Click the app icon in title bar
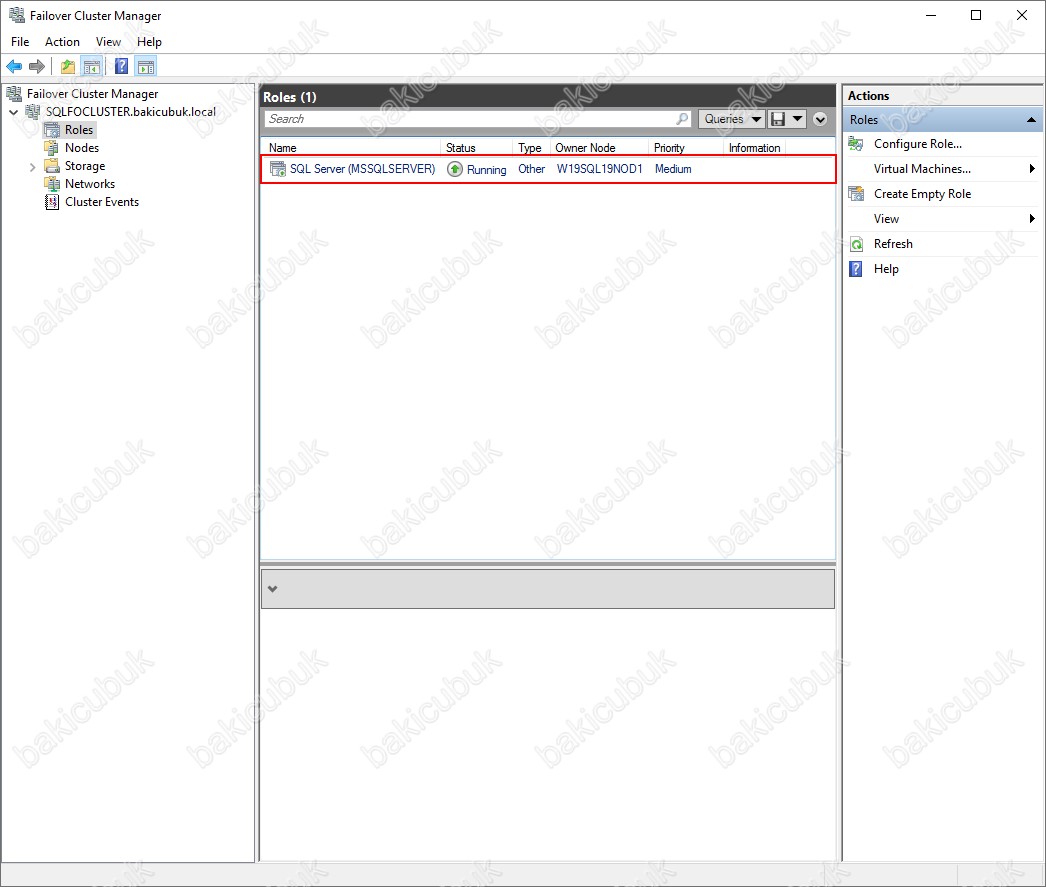 click(17, 15)
